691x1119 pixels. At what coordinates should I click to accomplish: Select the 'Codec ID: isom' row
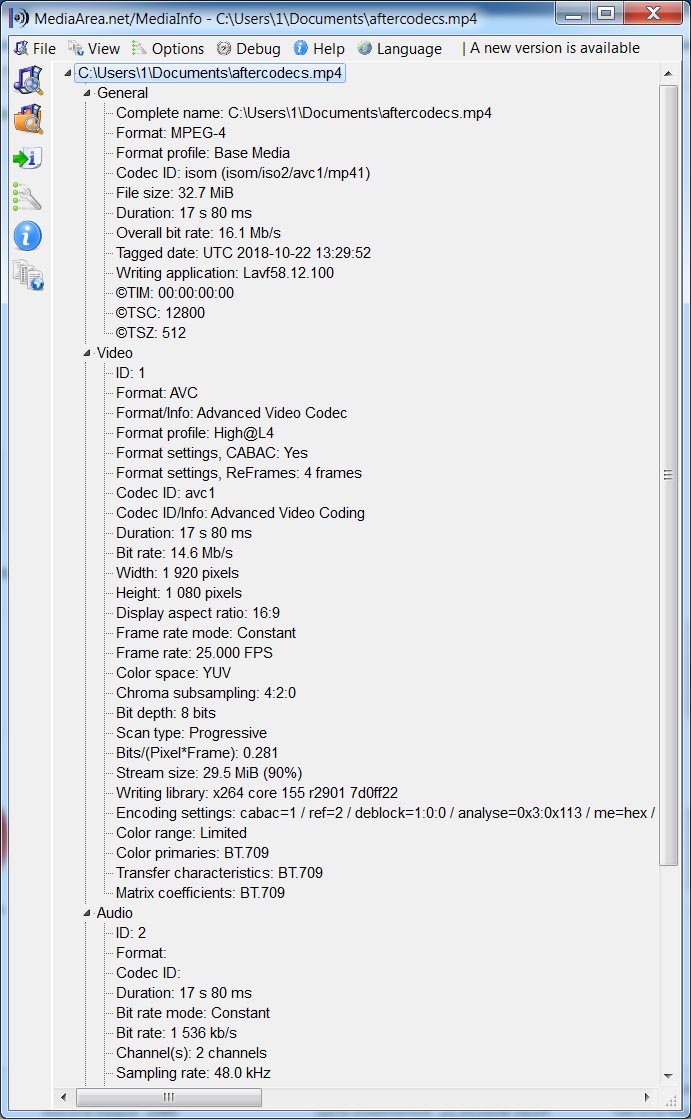[x=243, y=173]
